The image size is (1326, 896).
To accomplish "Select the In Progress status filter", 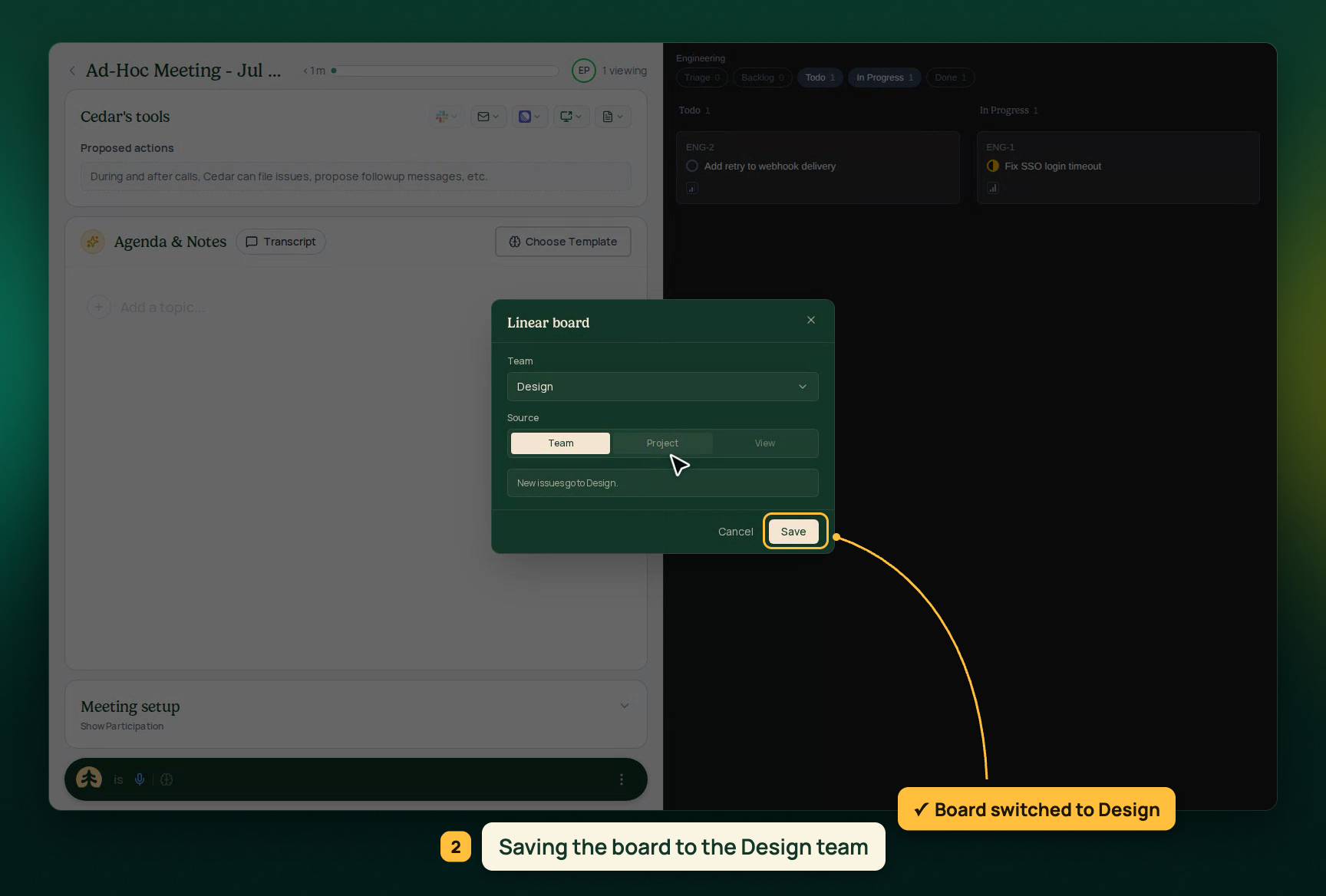I will pyautogui.click(x=884, y=77).
